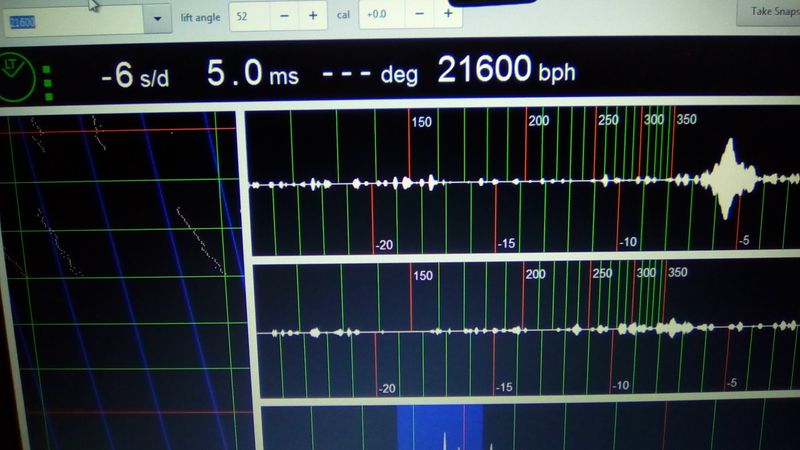800x450 pixels.
Task: Click the 350 marker in the second waveform
Action: tap(677, 272)
